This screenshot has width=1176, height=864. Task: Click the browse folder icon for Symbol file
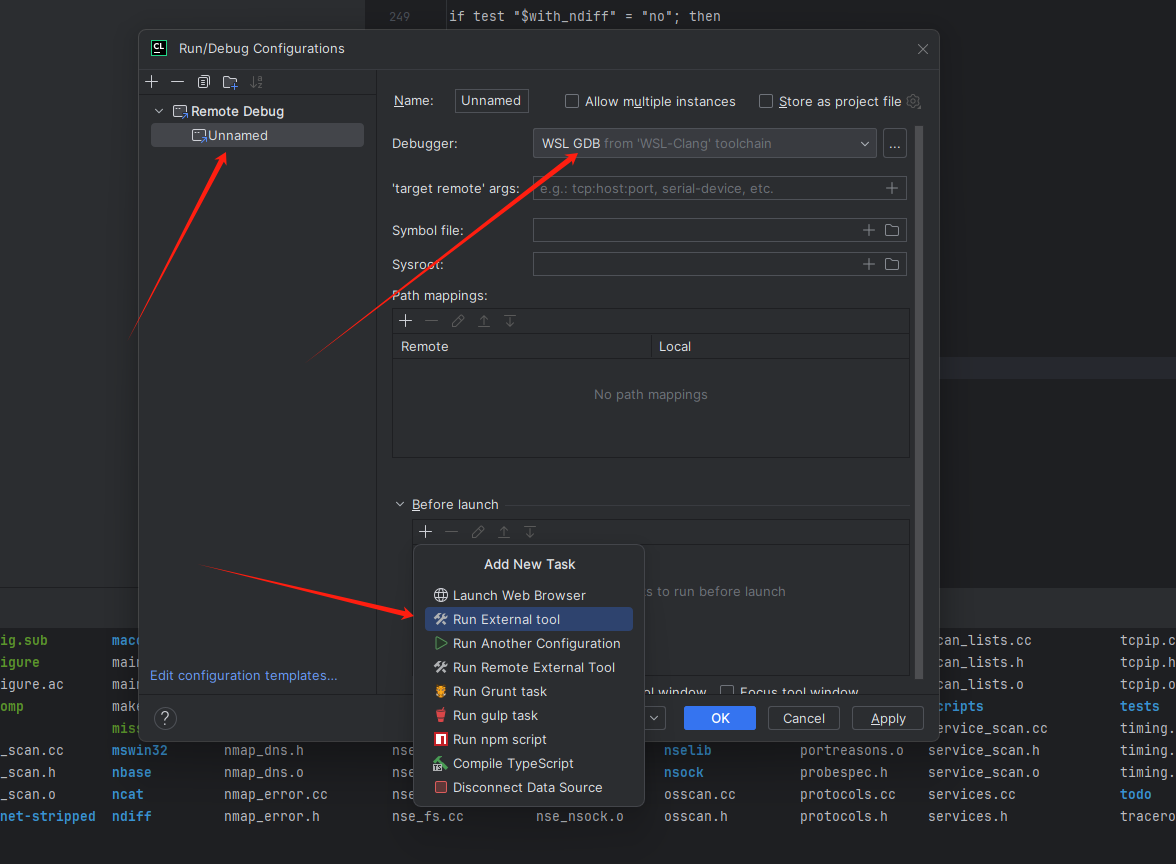[x=892, y=230]
